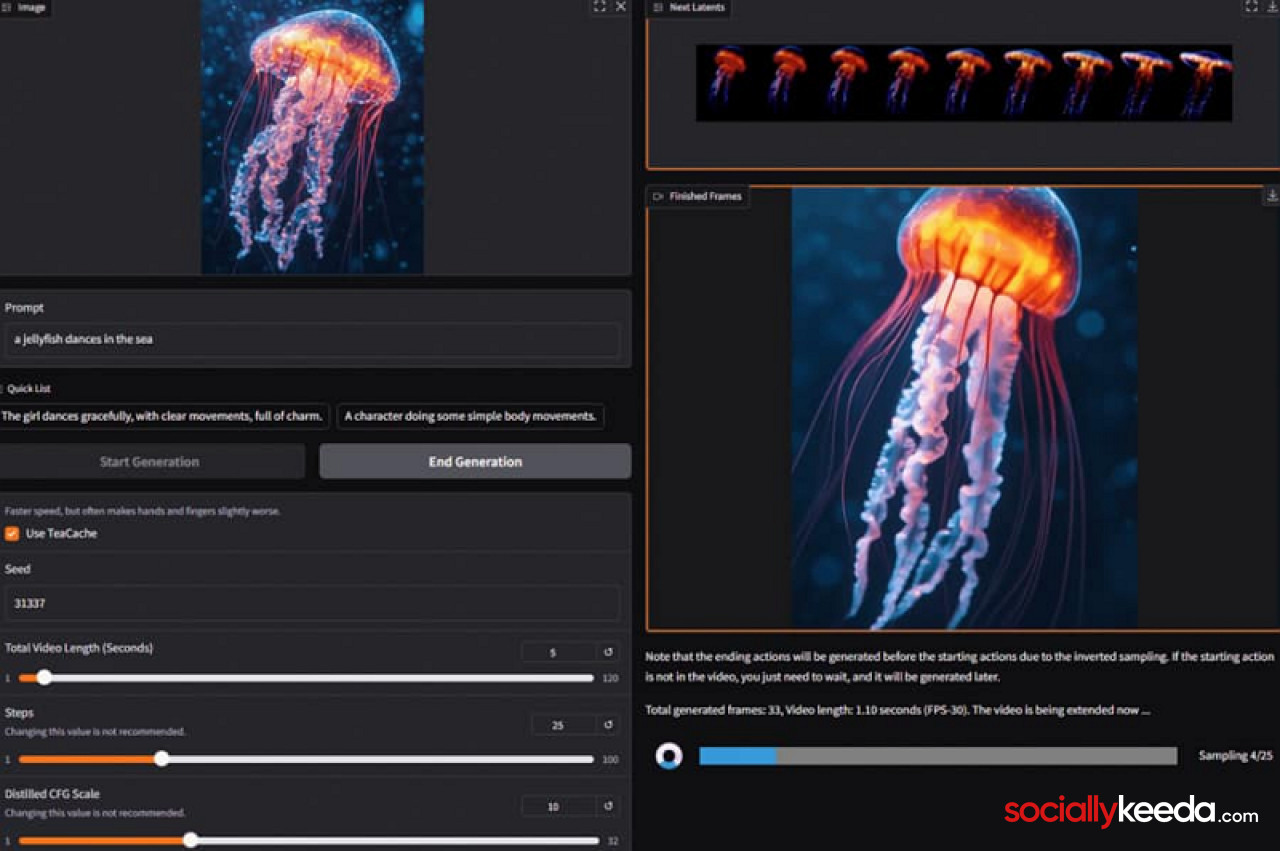
Task: Focus the Prompt text field
Action: click(x=310, y=340)
